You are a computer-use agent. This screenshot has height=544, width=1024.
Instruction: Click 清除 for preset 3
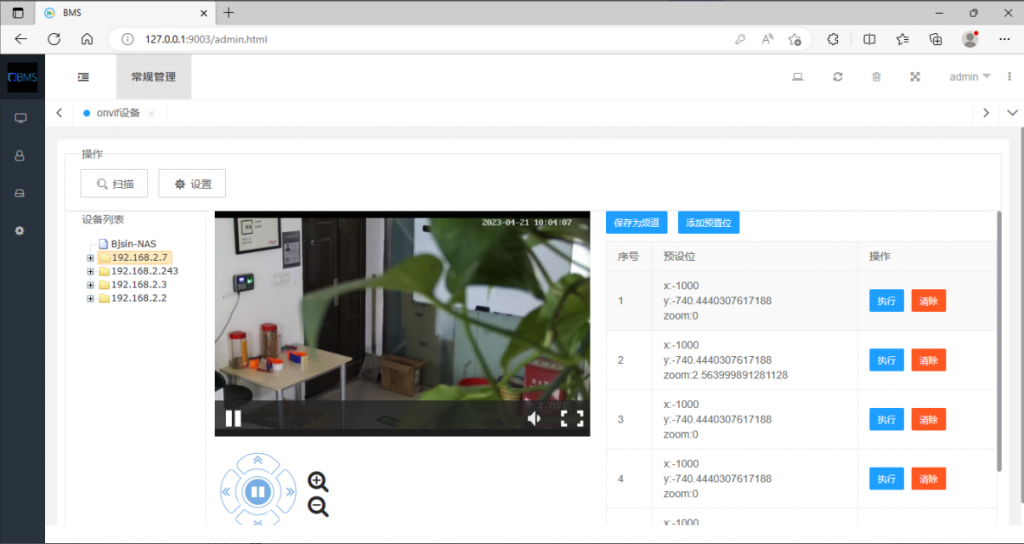tap(929, 419)
